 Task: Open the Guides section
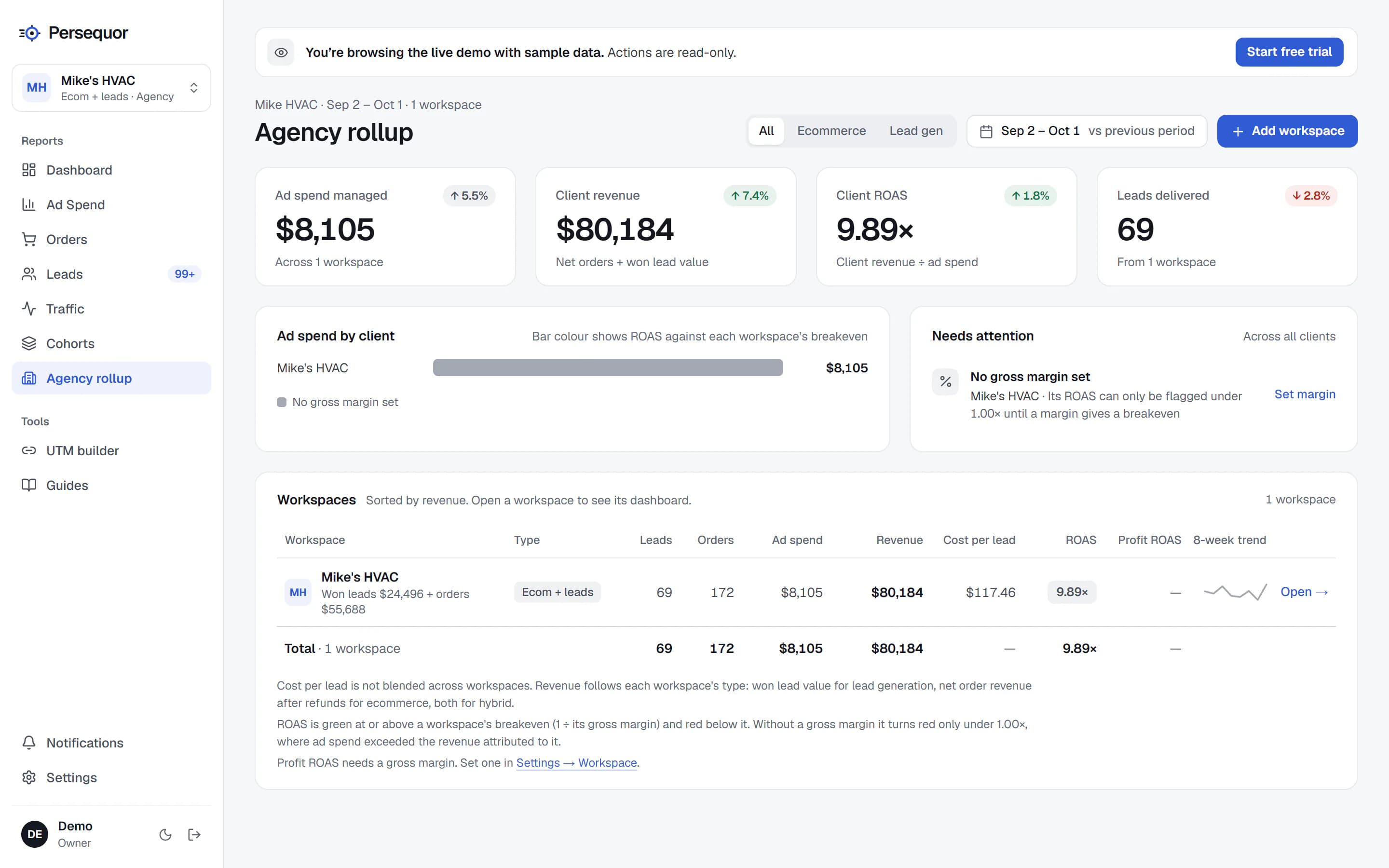click(x=111, y=486)
